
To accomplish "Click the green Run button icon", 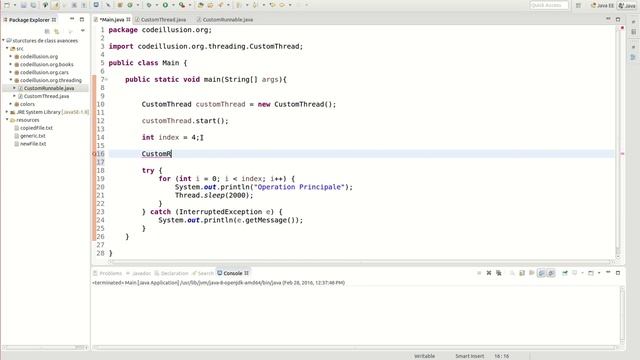I will (x=165, y=5).
